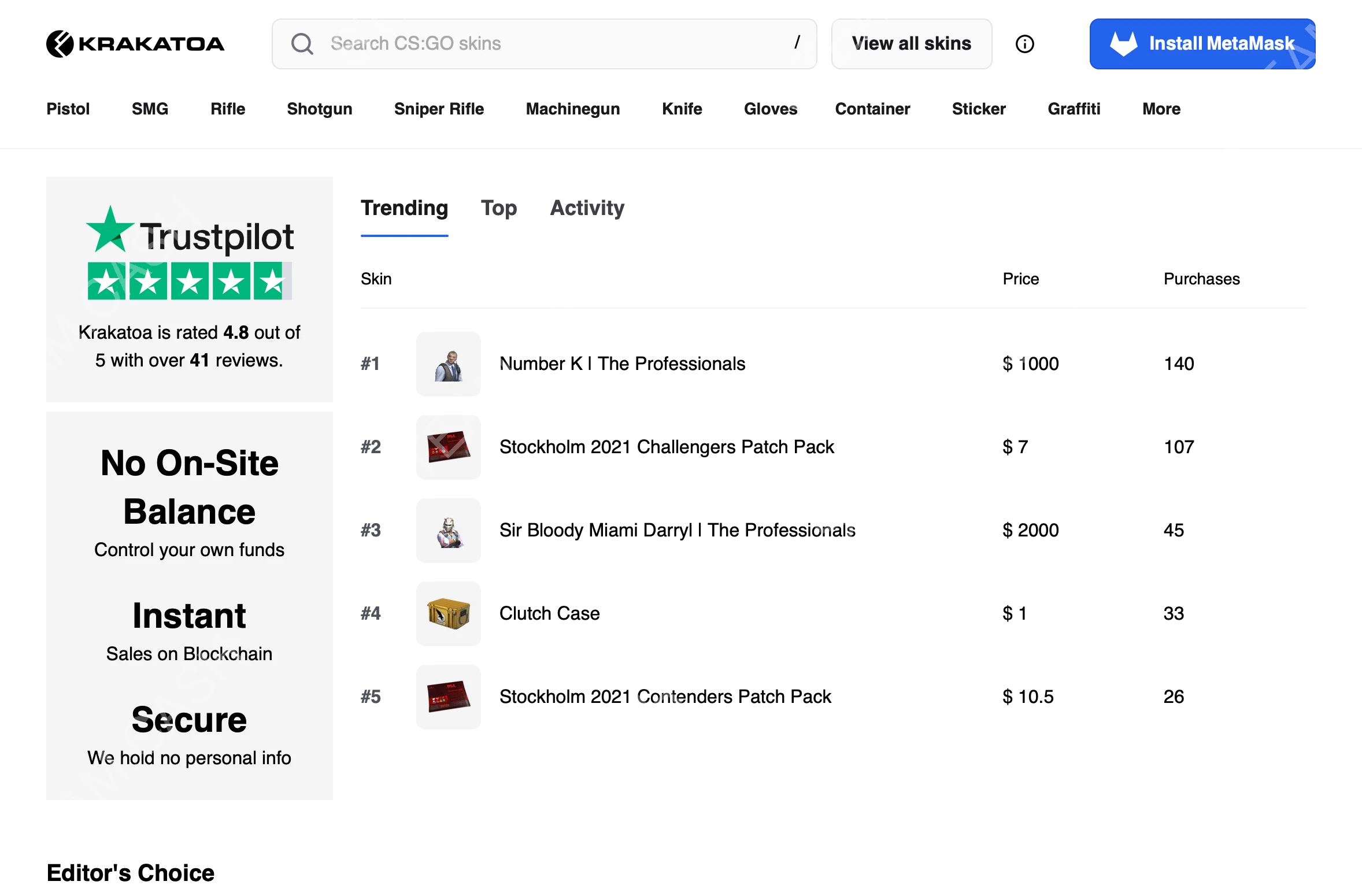Click the MetaMask fox icon

click(x=1123, y=43)
